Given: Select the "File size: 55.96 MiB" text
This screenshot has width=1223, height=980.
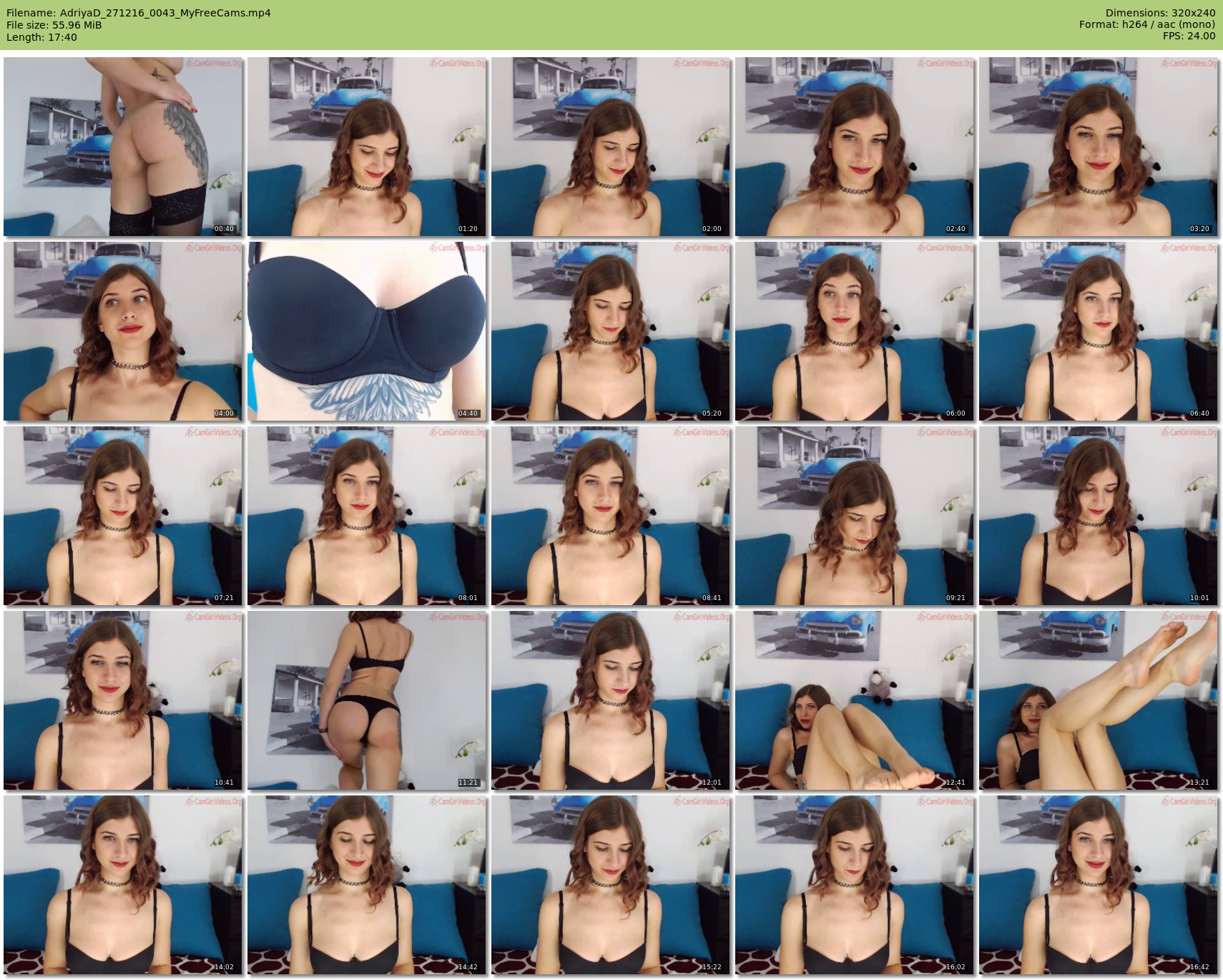Looking at the screenshot, I should point(54,25).
